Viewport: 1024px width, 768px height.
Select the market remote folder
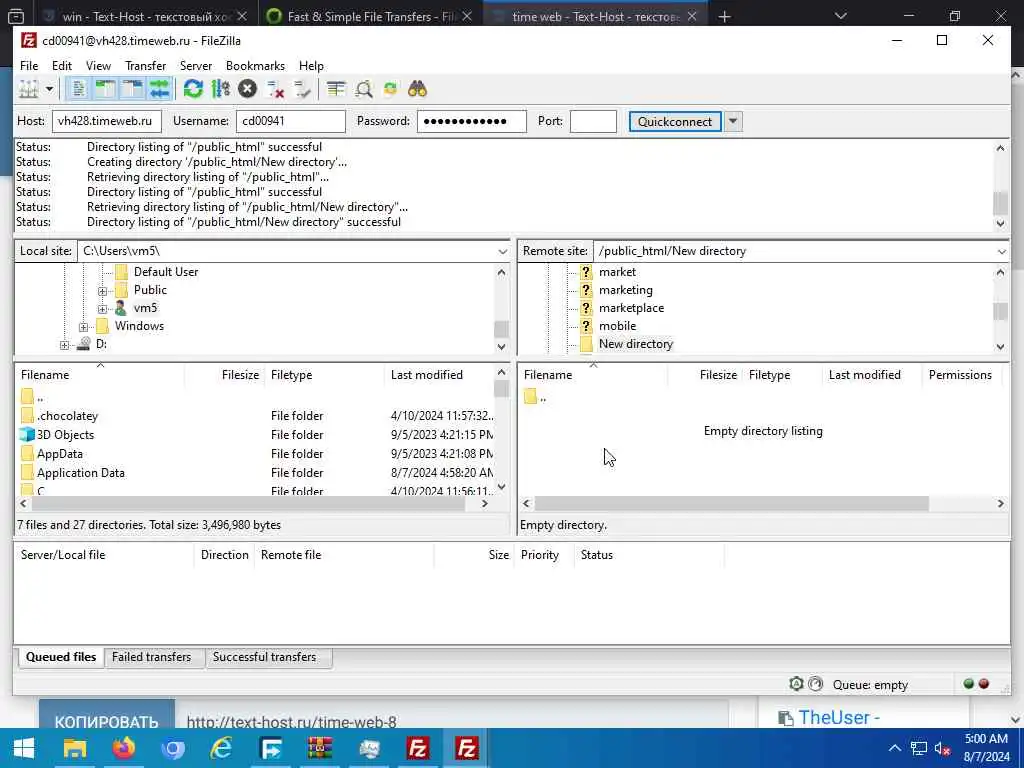tap(617, 272)
